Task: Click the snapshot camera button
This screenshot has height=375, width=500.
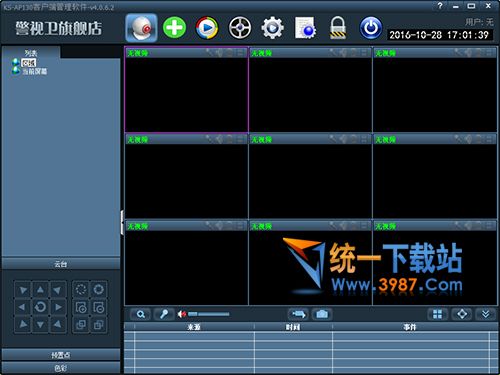Action: point(322,314)
